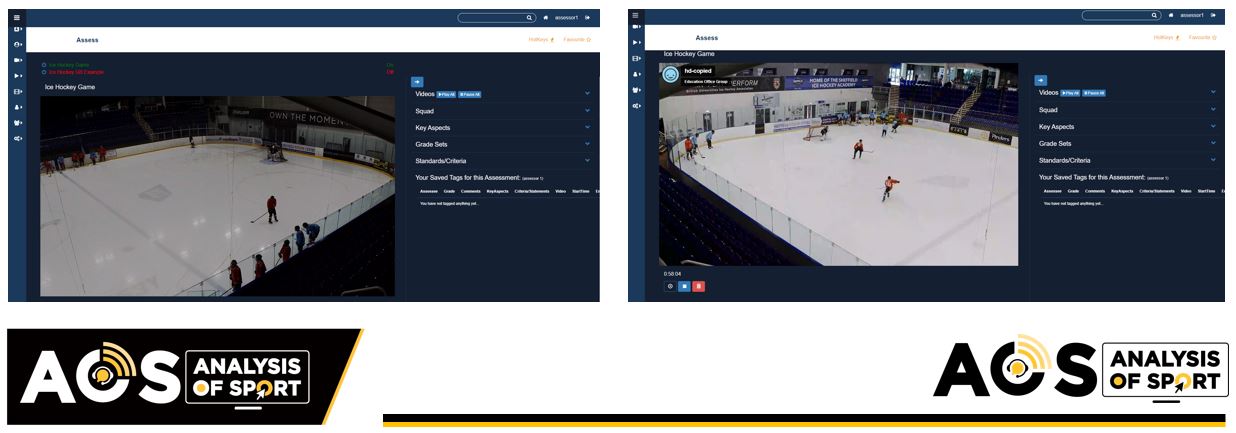Screen dimensions: 1236x433
Task: Click the play sidebar icon in right window
Action: (636, 43)
